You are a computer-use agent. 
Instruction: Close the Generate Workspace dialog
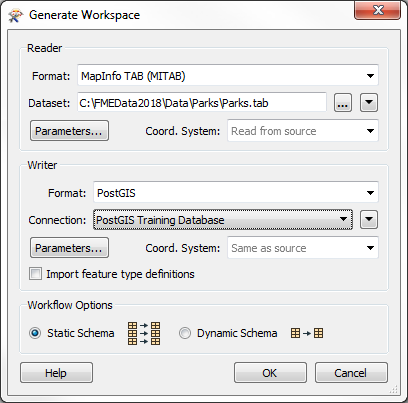tap(377, 10)
